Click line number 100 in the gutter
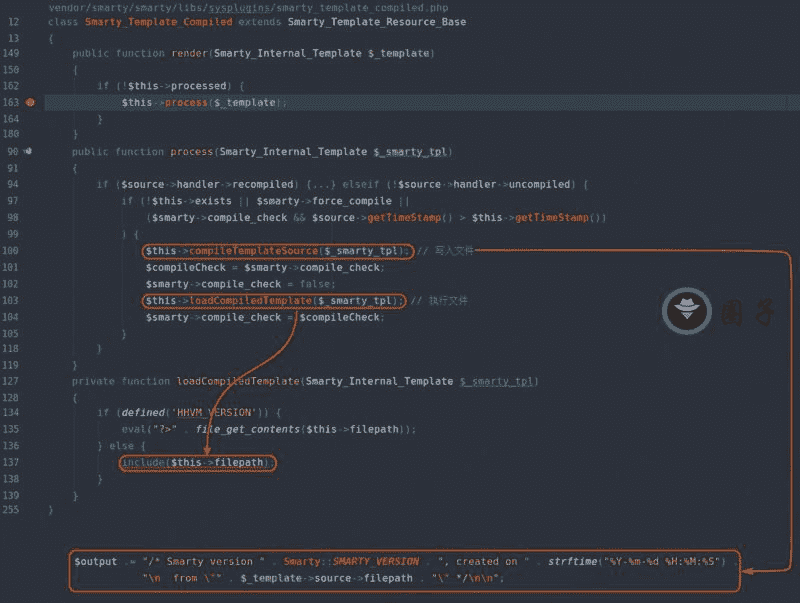Screen dimensions: 800x603 click(x=12, y=250)
